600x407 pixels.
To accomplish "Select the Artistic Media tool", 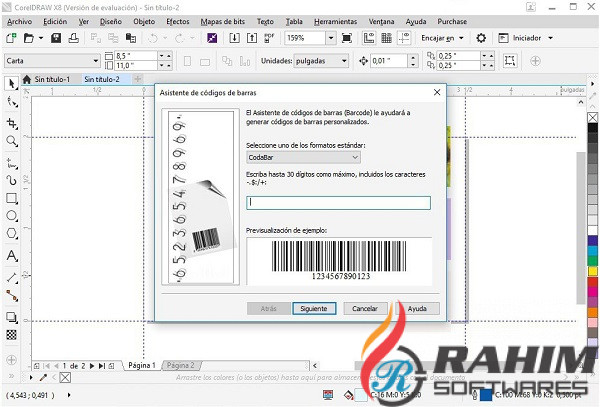I will click(x=11, y=180).
